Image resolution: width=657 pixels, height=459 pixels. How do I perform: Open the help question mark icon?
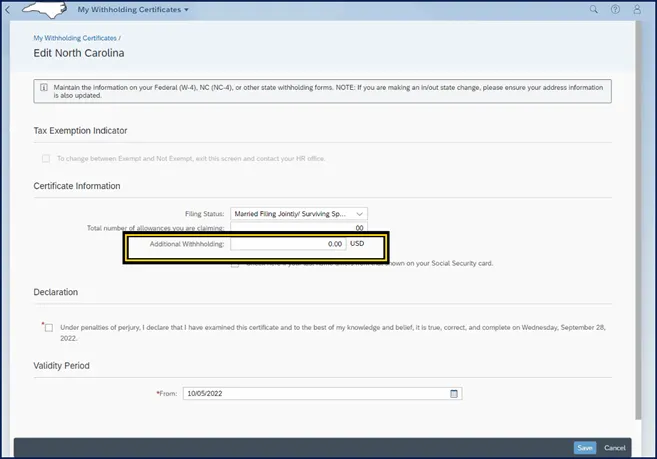(x=615, y=9)
